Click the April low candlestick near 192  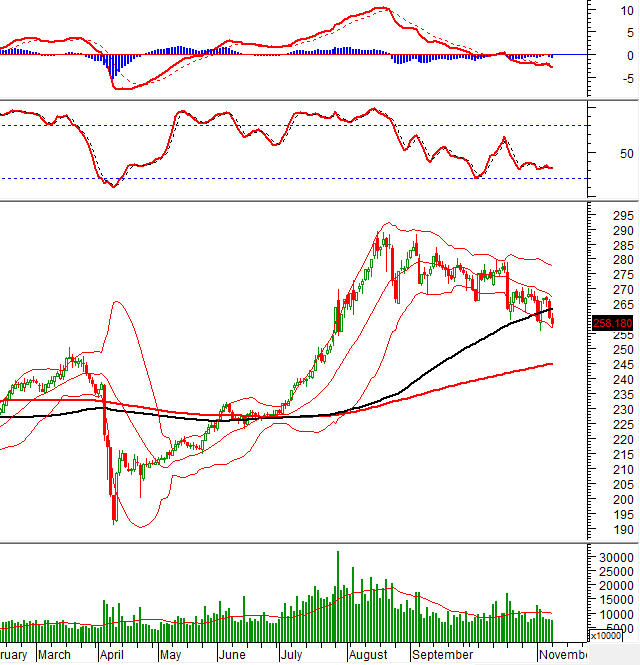point(114,505)
